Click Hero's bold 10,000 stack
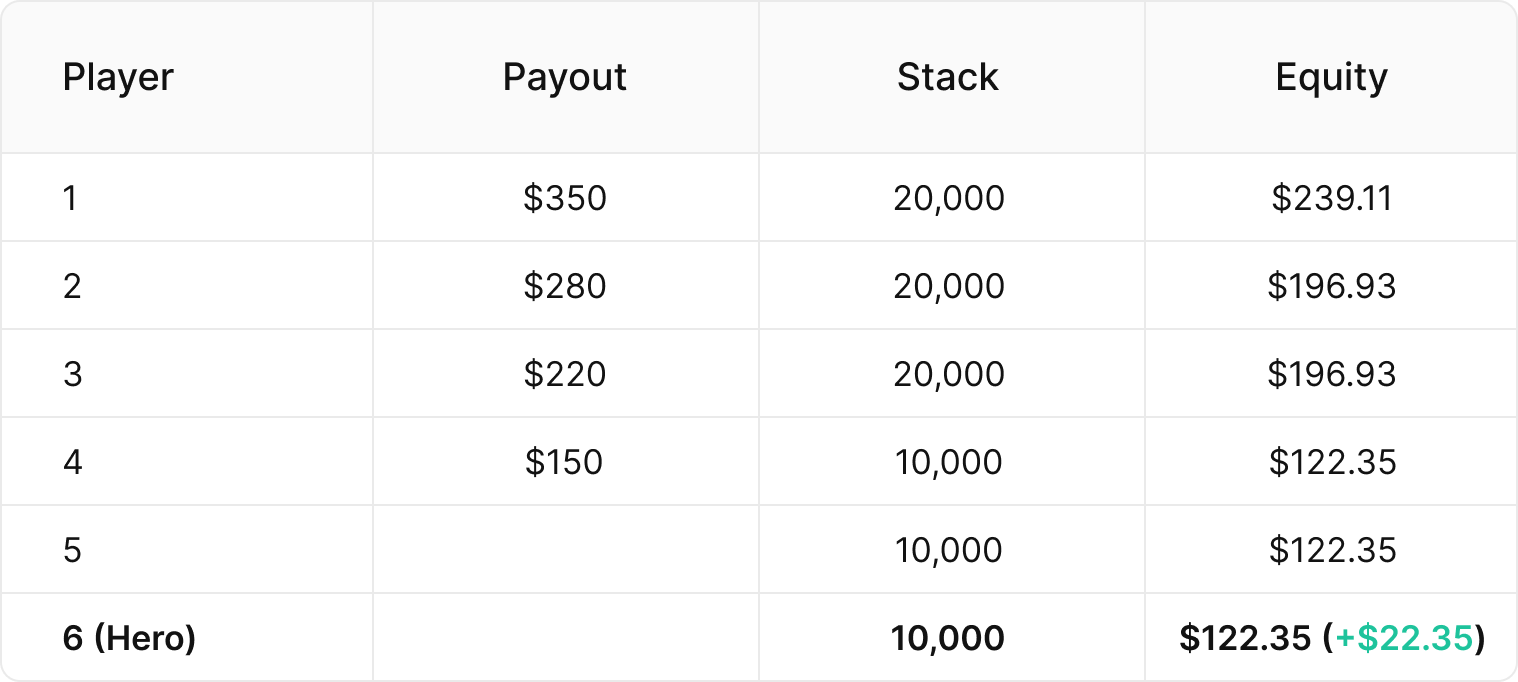 click(x=948, y=638)
